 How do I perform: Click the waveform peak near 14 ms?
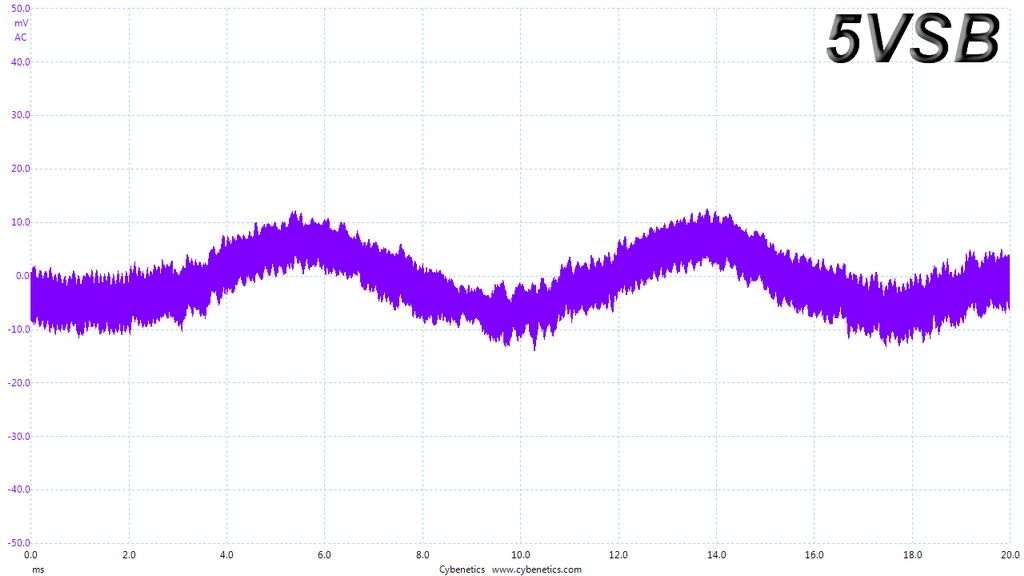pos(708,216)
